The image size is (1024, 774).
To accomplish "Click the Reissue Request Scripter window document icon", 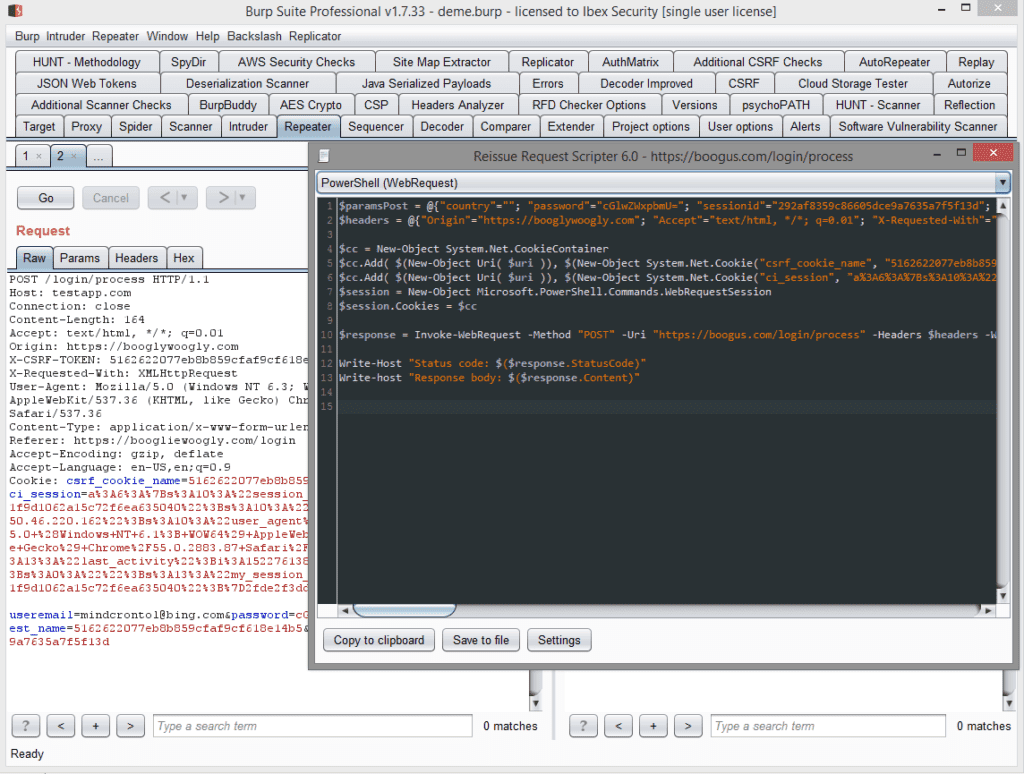I will point(324,156).
